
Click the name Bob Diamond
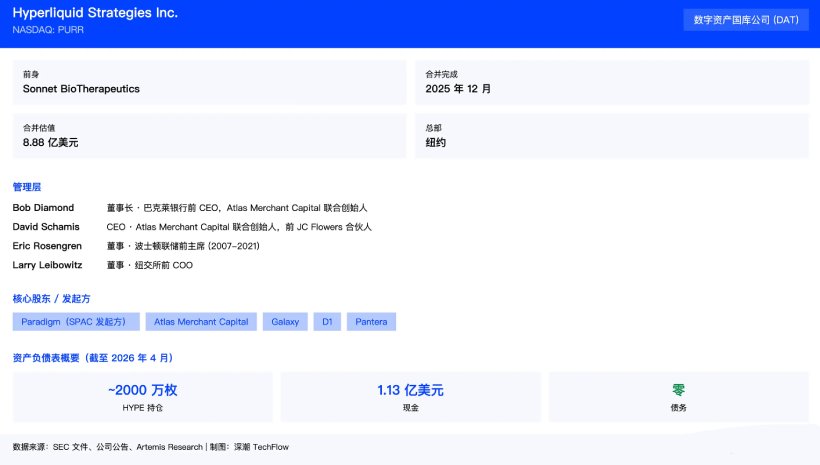[x=43, y=208]
